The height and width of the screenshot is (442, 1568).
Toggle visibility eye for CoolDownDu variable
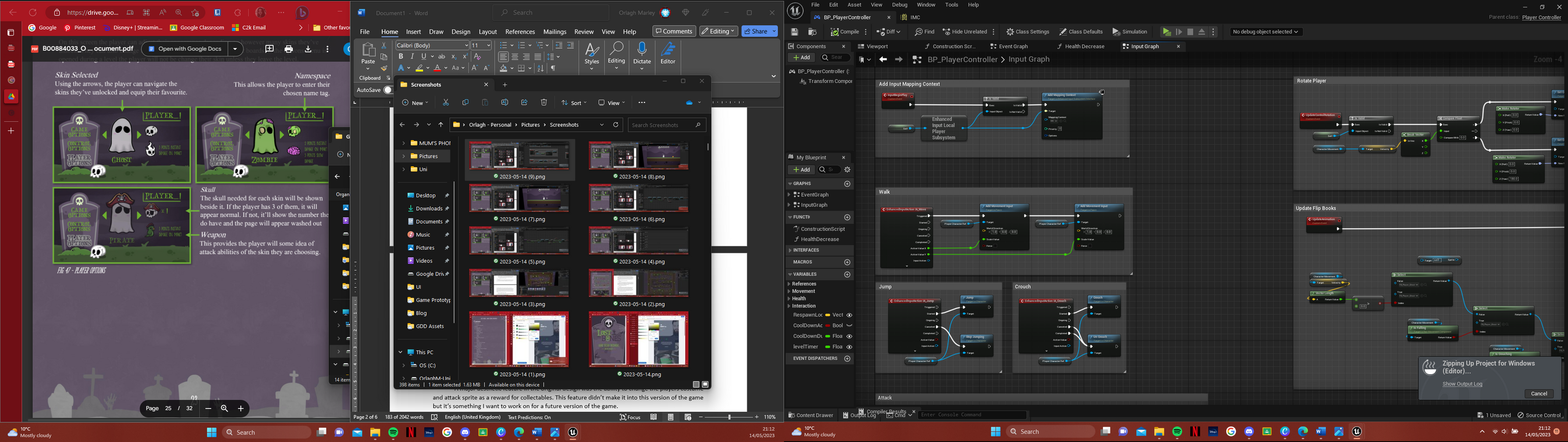pos(849,336)
